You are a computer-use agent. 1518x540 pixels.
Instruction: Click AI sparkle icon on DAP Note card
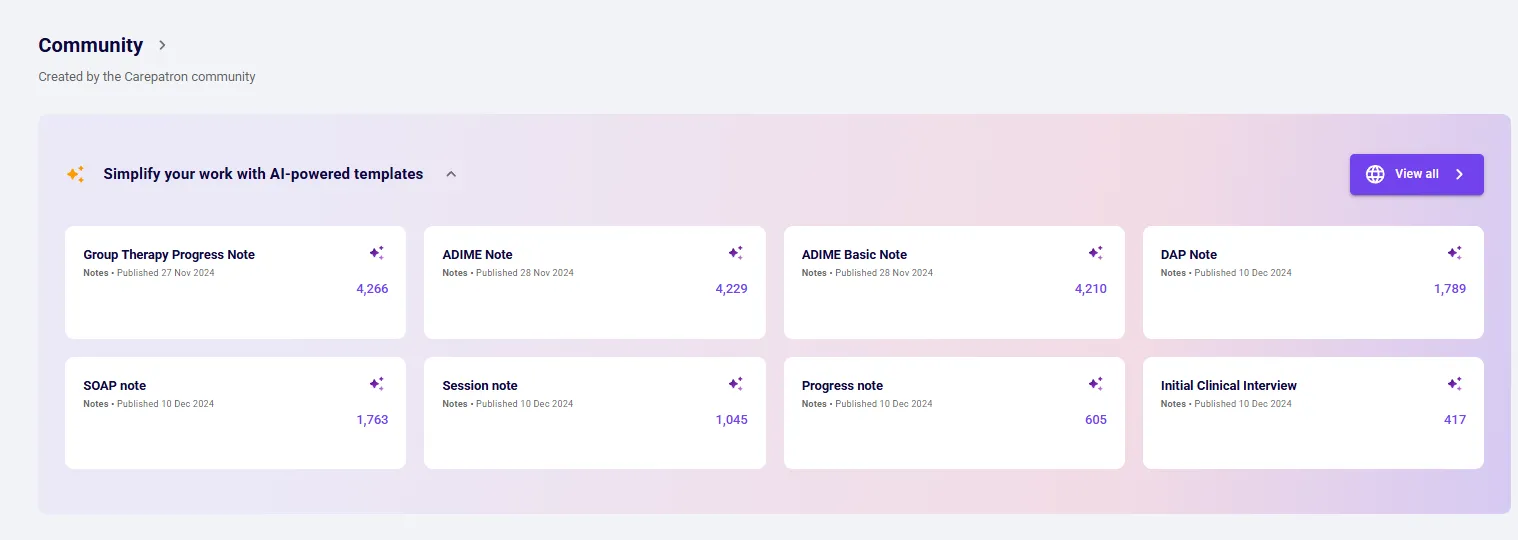pos(1454,253)
